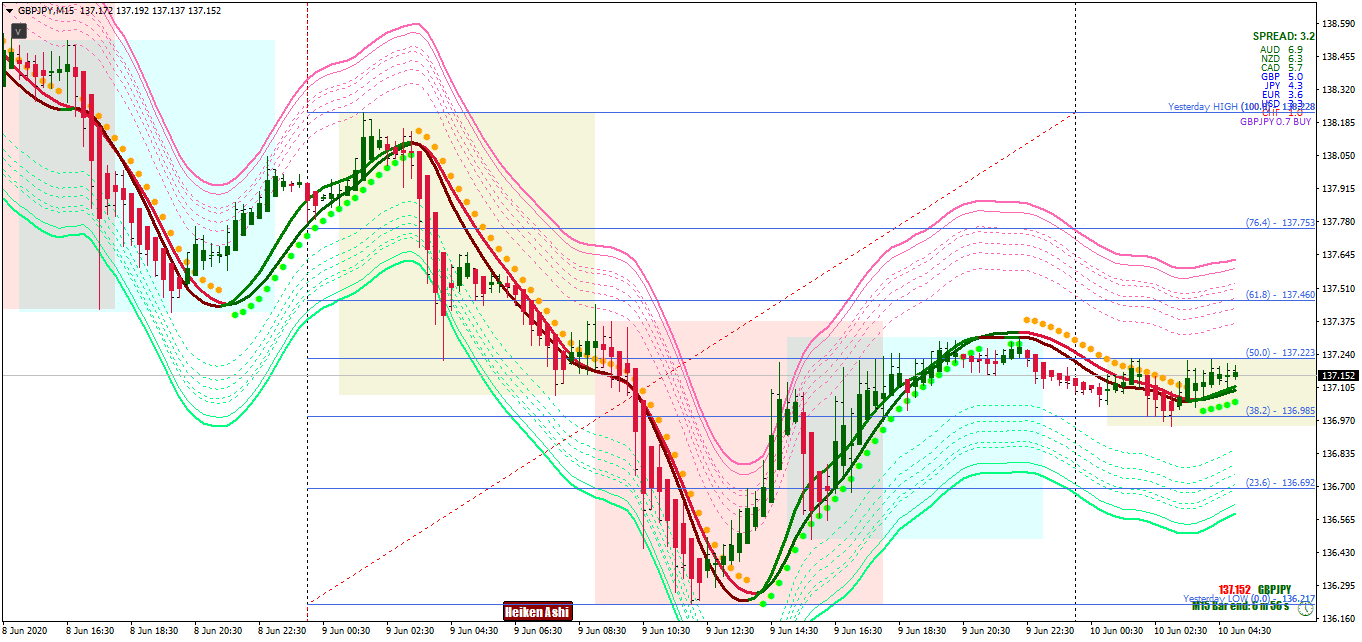Click the green "GBPJPY" label at bottom right
Image resolution: width=1362 pixels, height=642 pixels.
(1273, 589)
